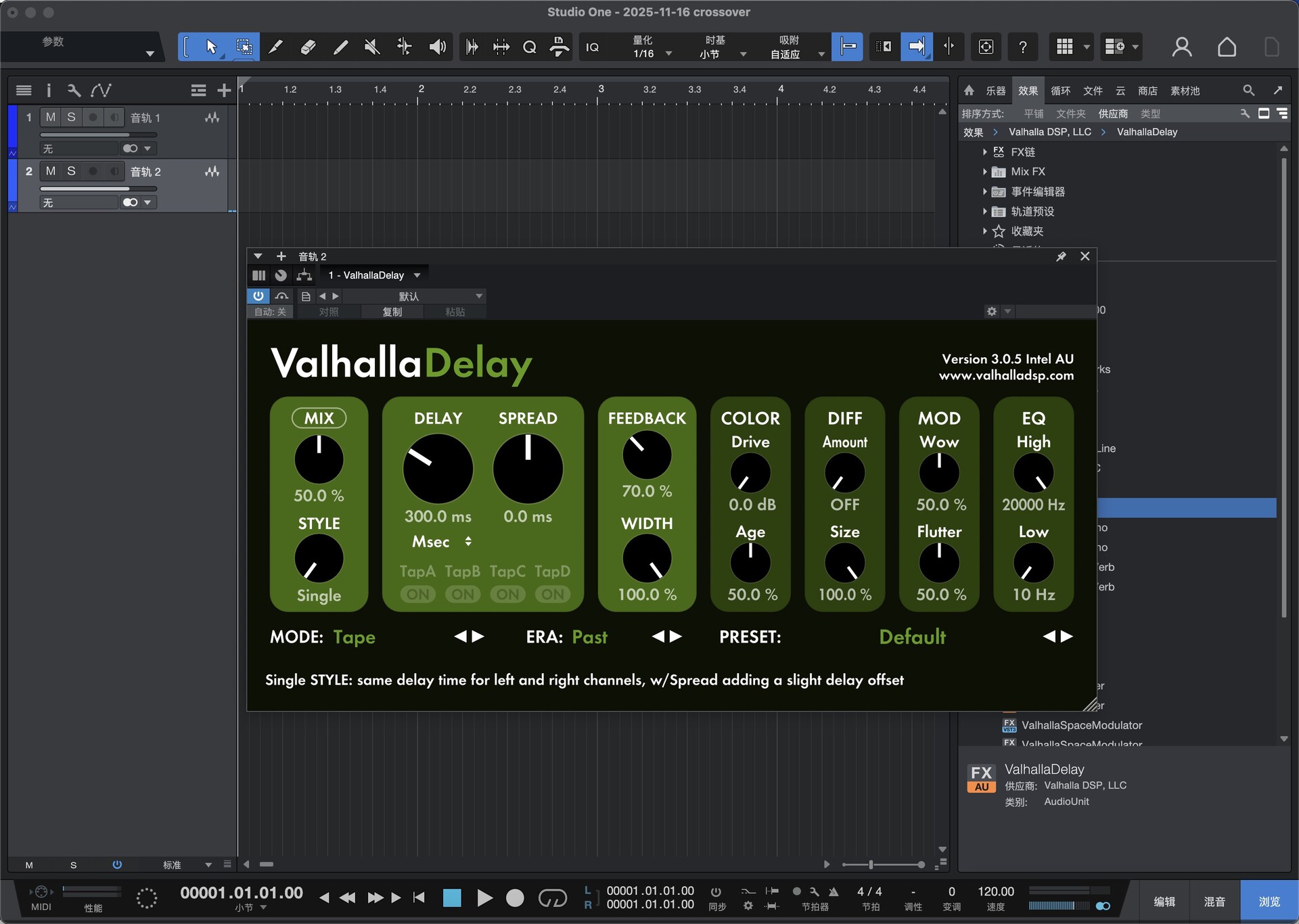1299x924 pixels.
Task: Toggle the loop playback icon
Action: (552, 898)
